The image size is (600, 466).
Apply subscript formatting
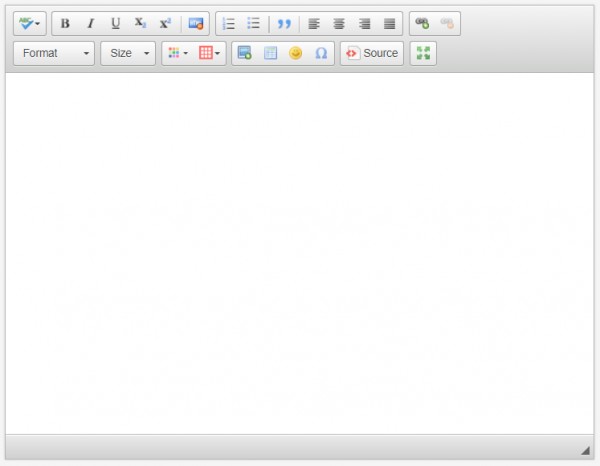pos(140,23)
